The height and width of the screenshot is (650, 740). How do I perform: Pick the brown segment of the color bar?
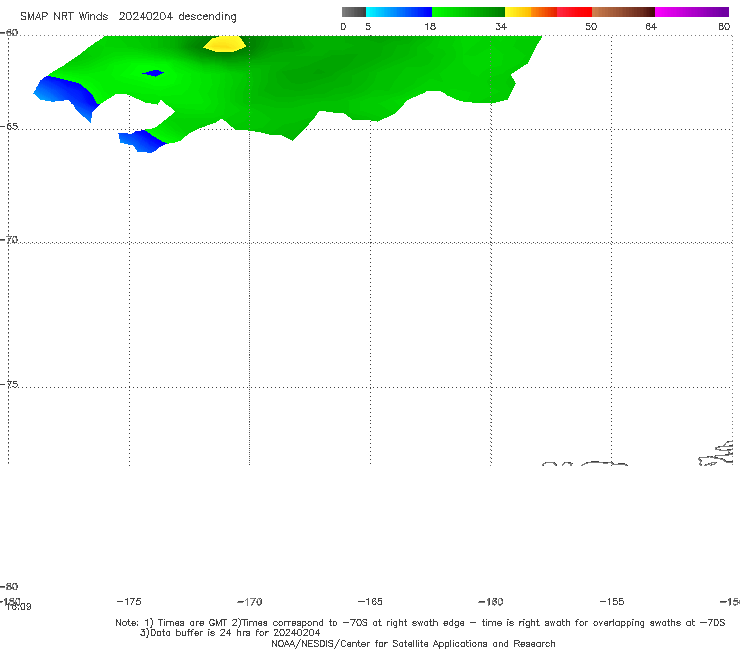click(x=623, y=12)
